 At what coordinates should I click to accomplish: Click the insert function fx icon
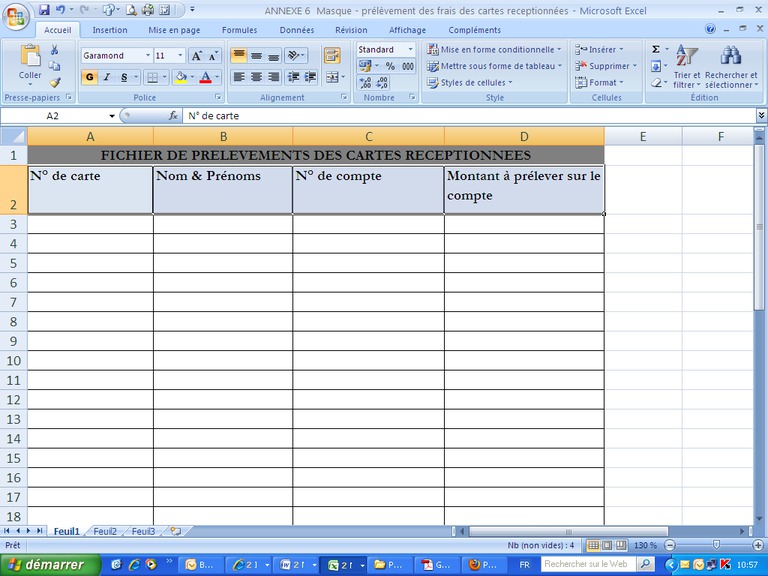(x=173, y=116)
